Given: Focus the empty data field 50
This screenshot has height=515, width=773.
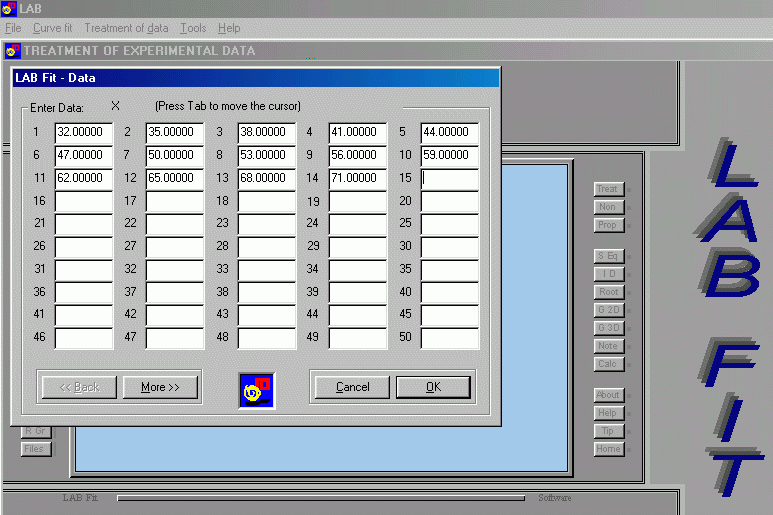Looking at the screenshot, I should pyautogui.click(x=450, y=339).
